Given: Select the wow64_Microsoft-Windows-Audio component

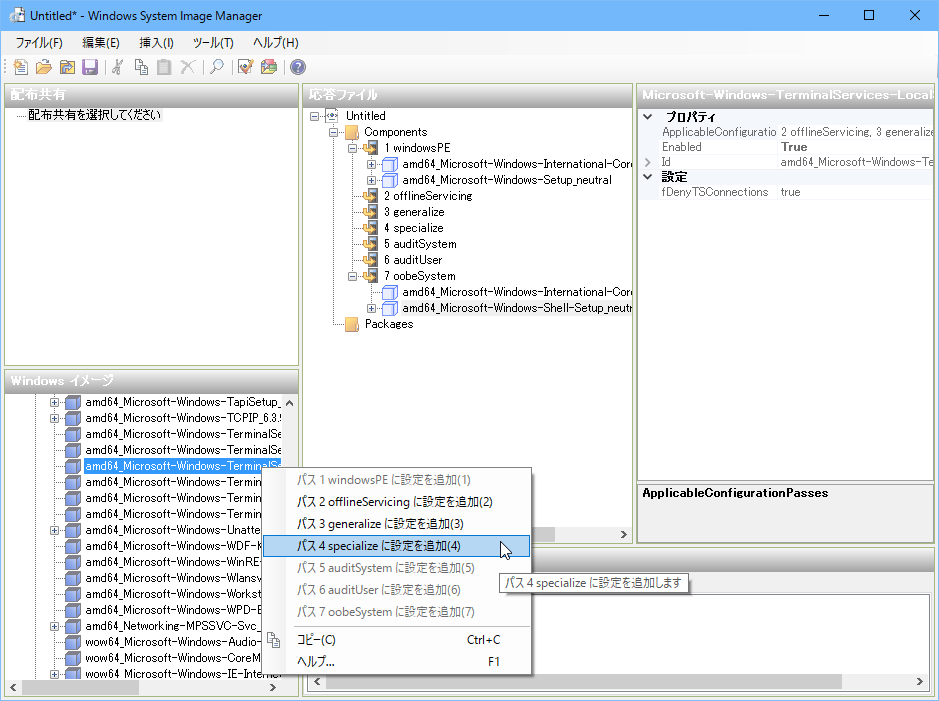Looking at the screenshot, I should (172, 642).
